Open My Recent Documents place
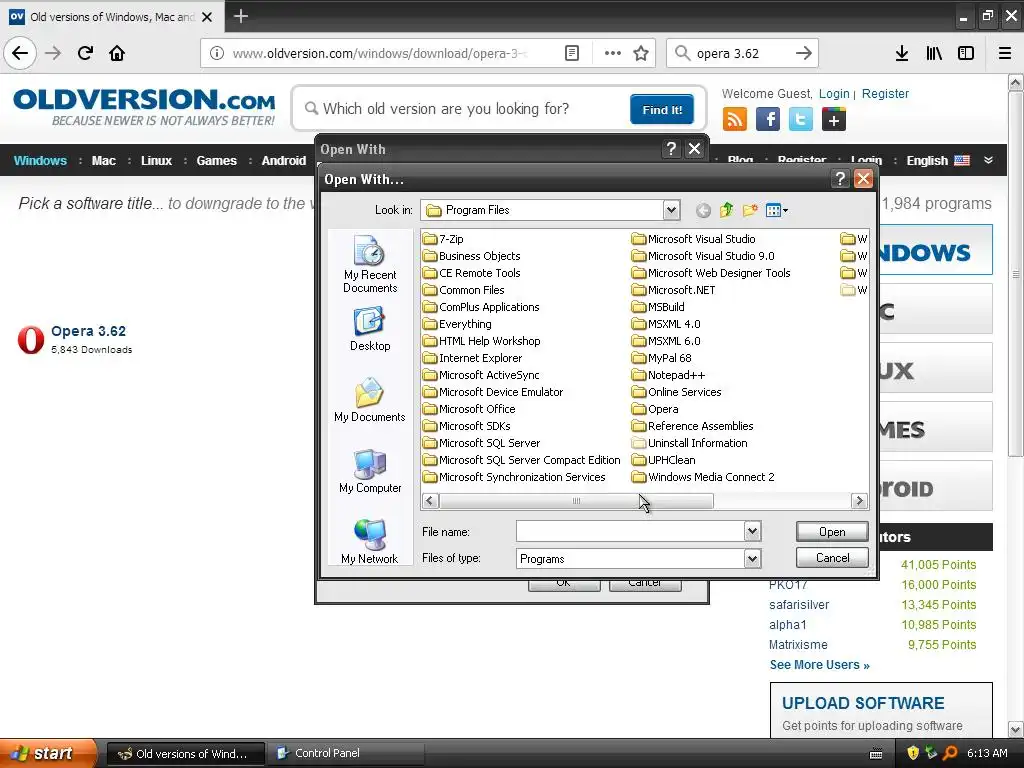 point(370,264)
